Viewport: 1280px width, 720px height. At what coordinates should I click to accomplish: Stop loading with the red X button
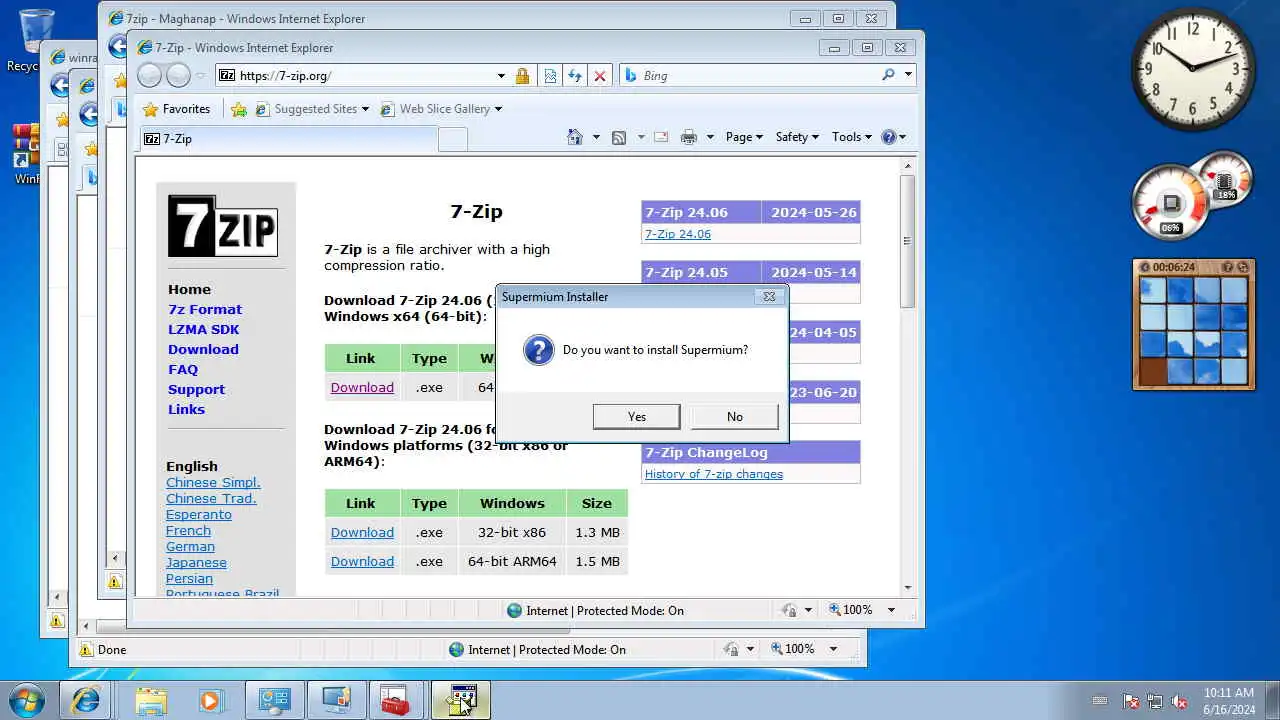(x=600, y=75)
